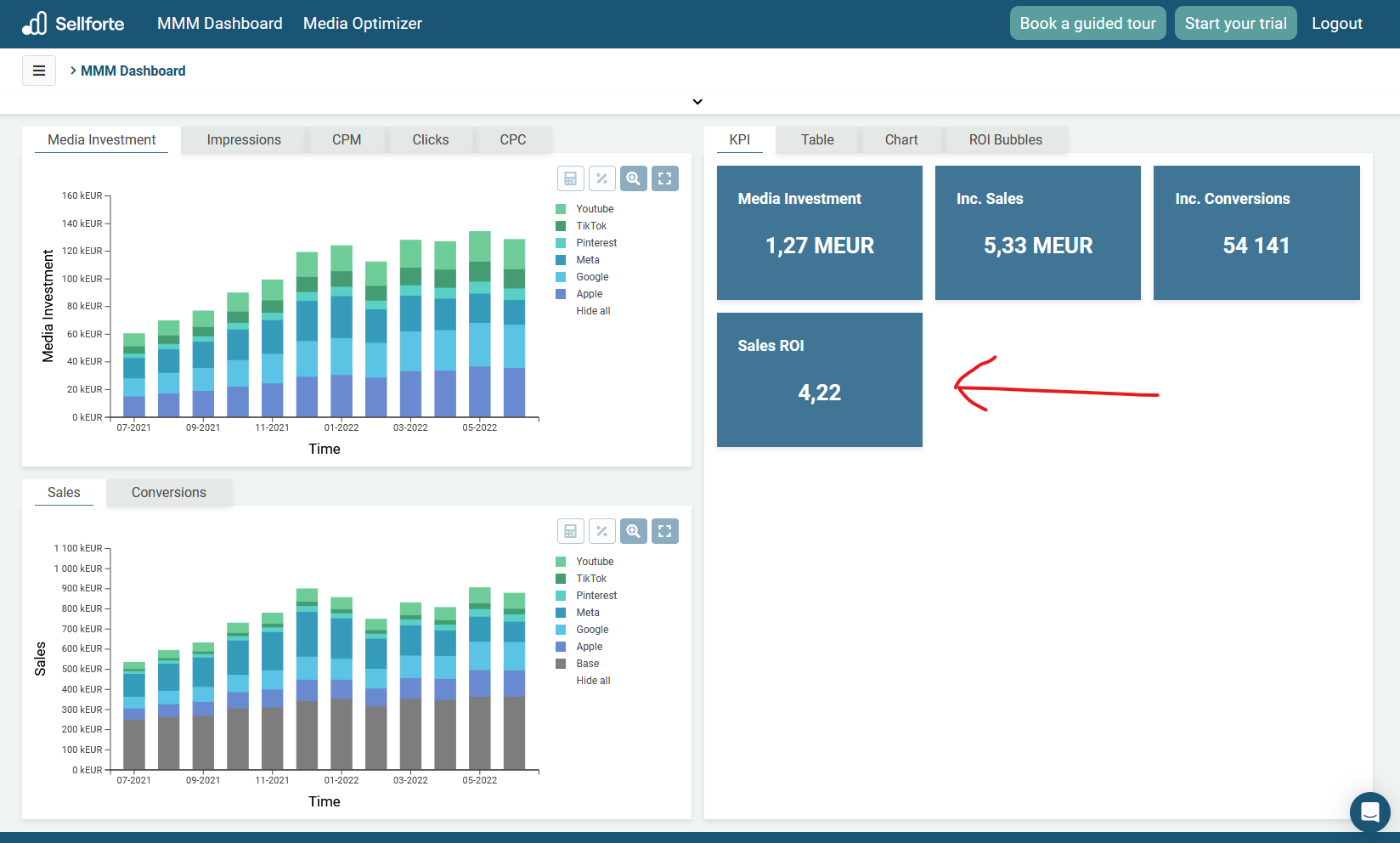Hide the Base series in Sales legend
The height and width of the screenshot is (843, 1400).
[x=587, y=664]
